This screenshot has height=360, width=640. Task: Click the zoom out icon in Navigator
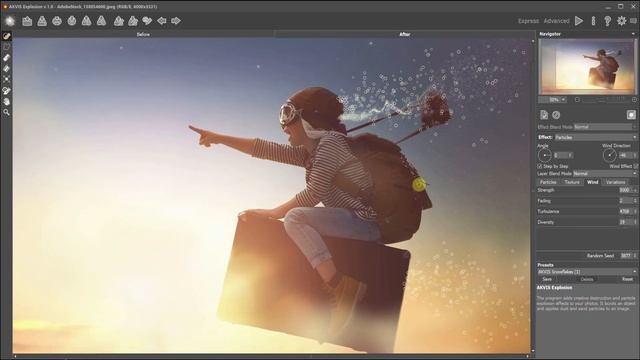pyautogui.click(x=577, y=100)
